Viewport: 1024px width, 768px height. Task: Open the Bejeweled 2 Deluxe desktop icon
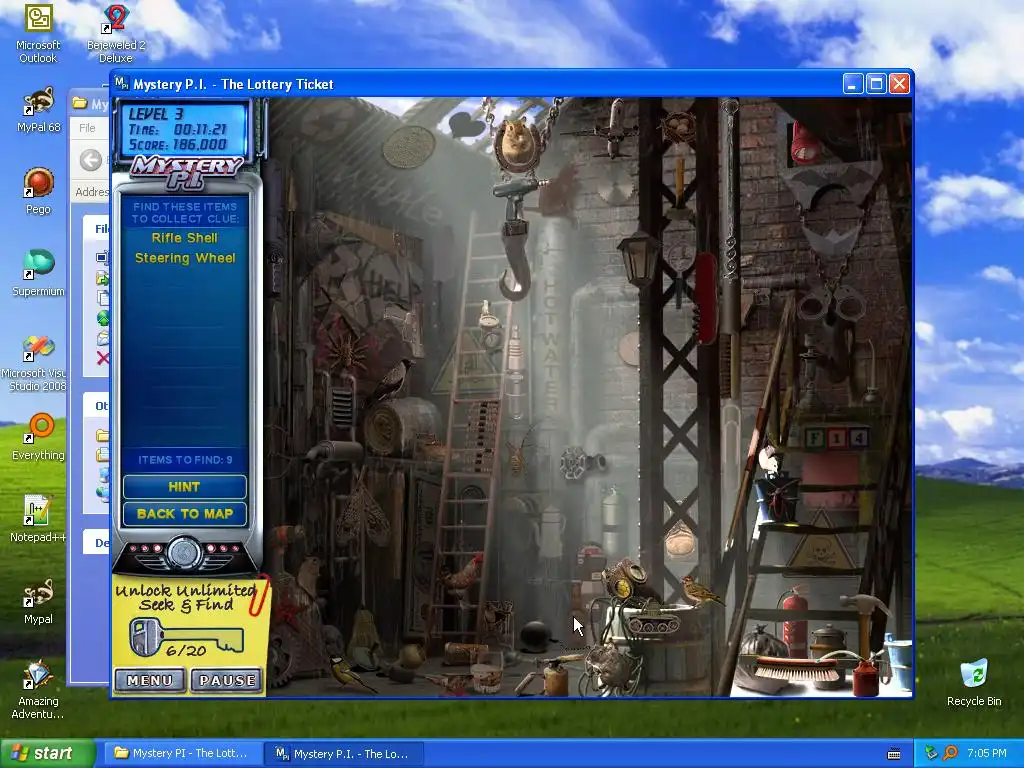pos(116,34)
